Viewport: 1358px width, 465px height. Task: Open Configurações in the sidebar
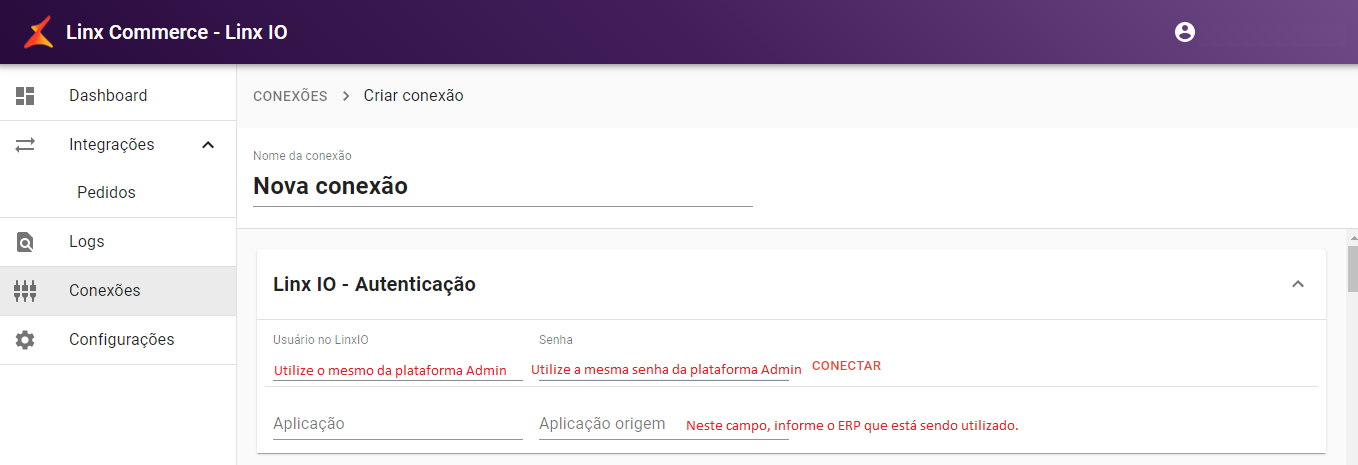pyautogui.click(x=118, y=340)
